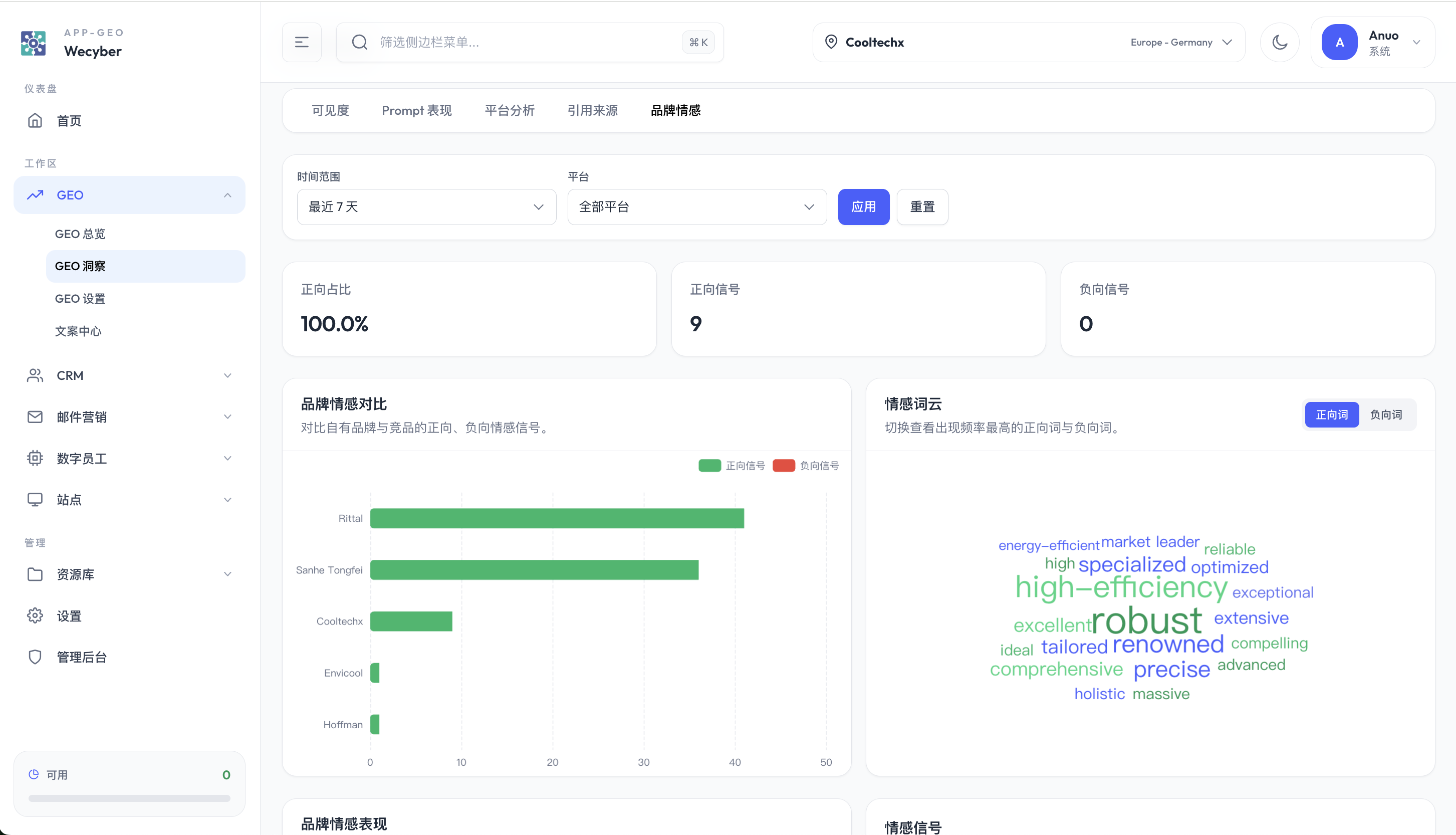
Task: Toggle dark mode with the moon icon
Action: click(1280, 43)
